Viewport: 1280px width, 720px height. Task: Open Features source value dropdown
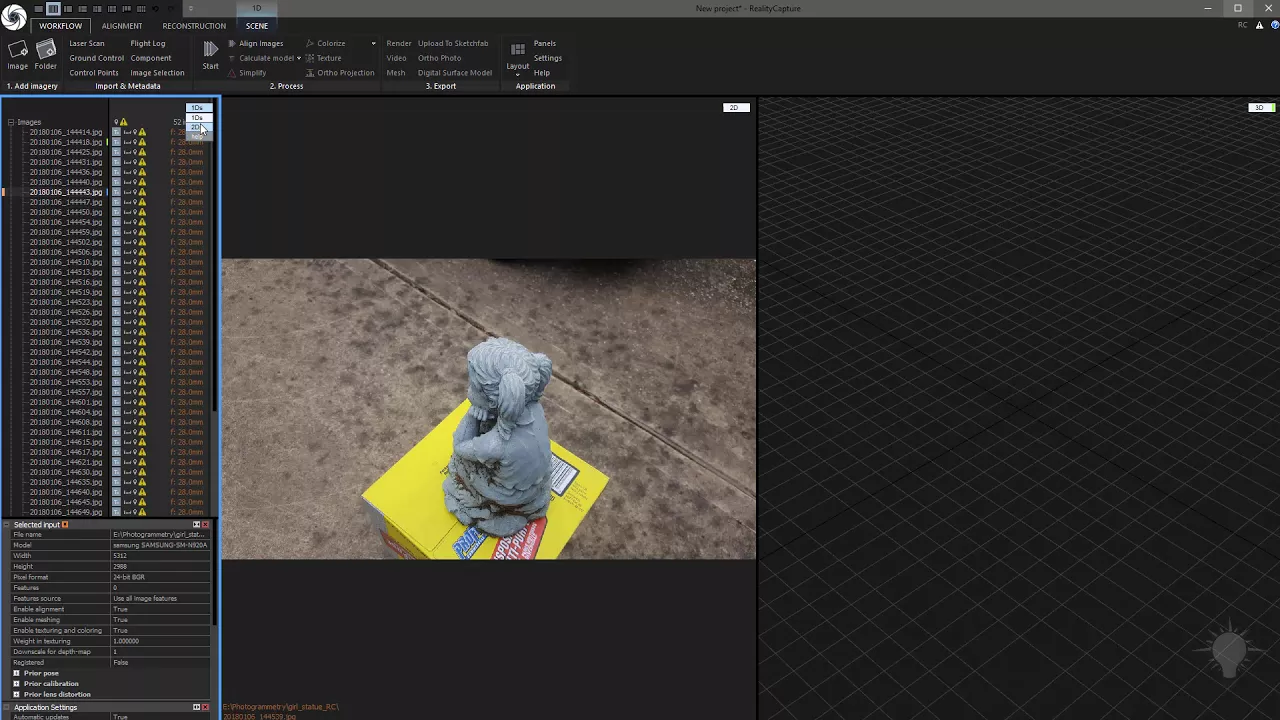click(160, 598)
